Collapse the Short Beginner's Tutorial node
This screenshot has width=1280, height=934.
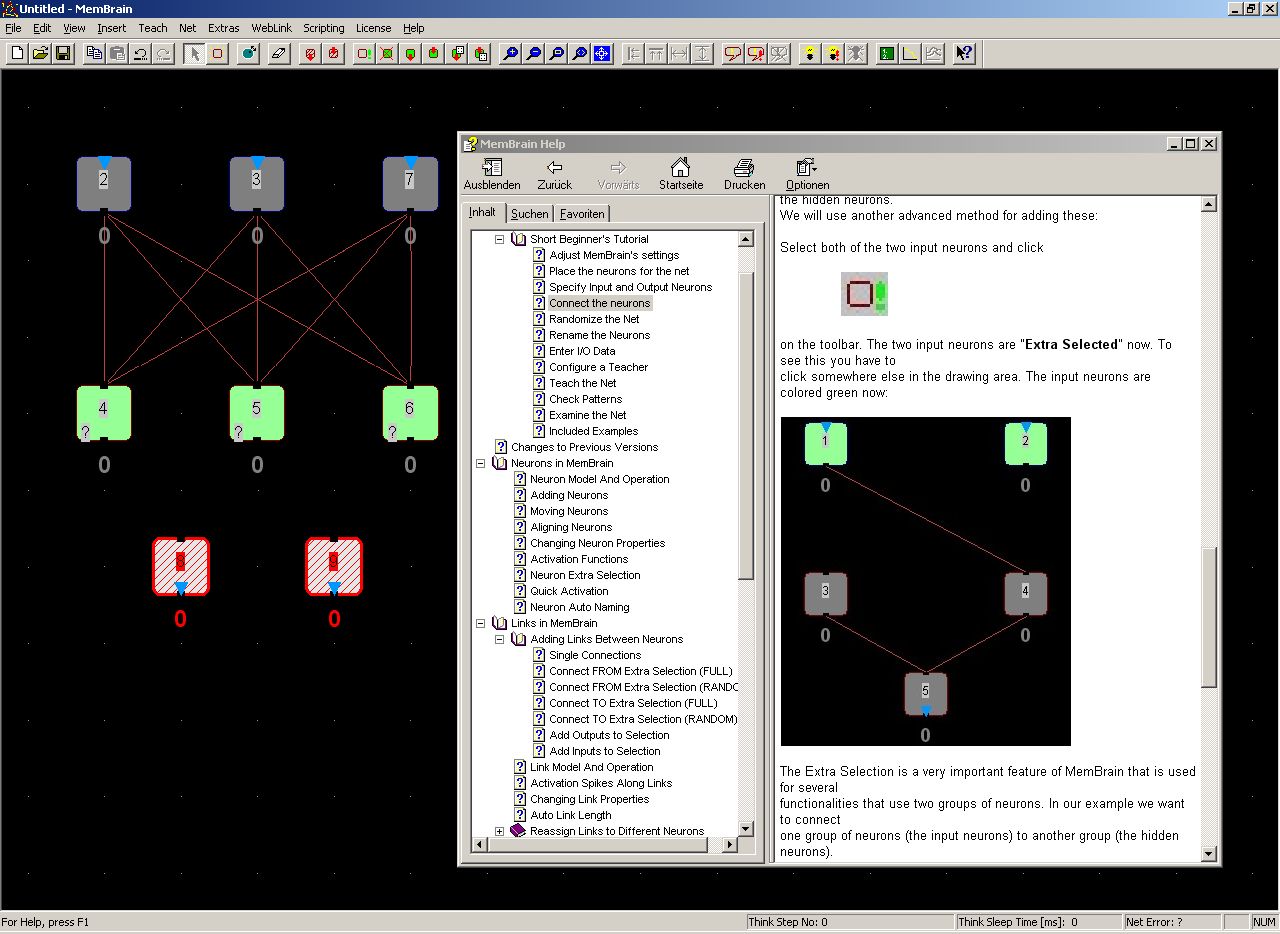point(500,240)
